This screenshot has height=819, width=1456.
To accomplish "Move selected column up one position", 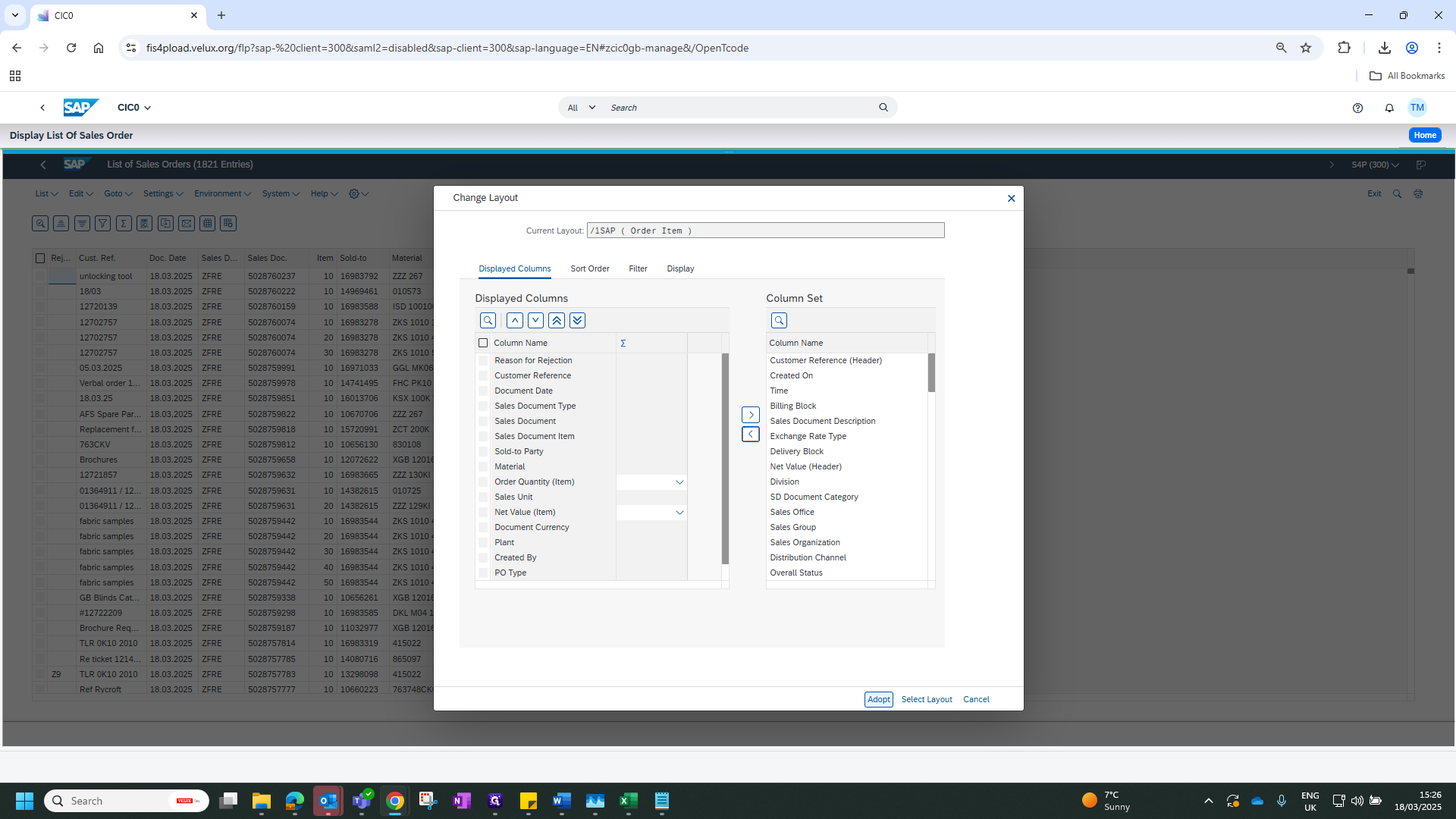I will [515, 321].
